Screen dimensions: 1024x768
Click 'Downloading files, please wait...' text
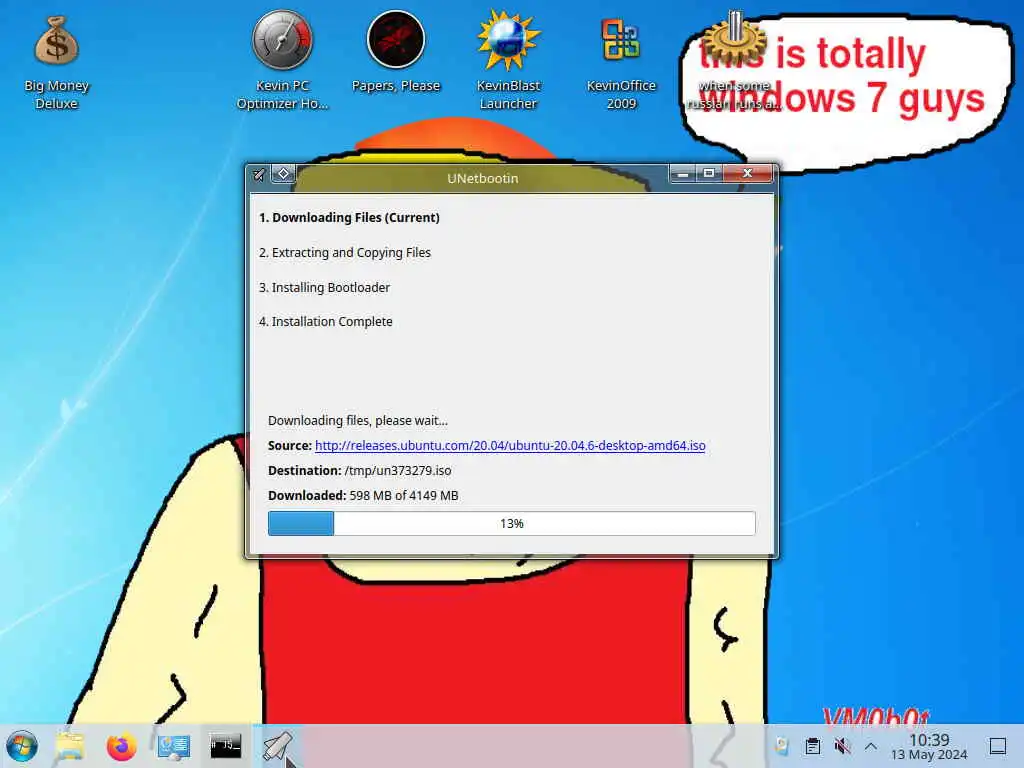click(358, 421)
